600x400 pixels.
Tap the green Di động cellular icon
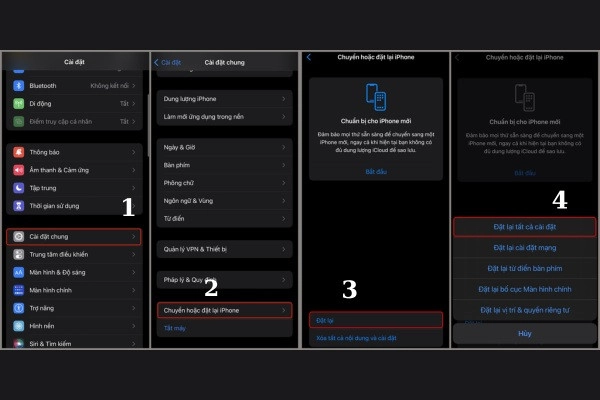18,103
